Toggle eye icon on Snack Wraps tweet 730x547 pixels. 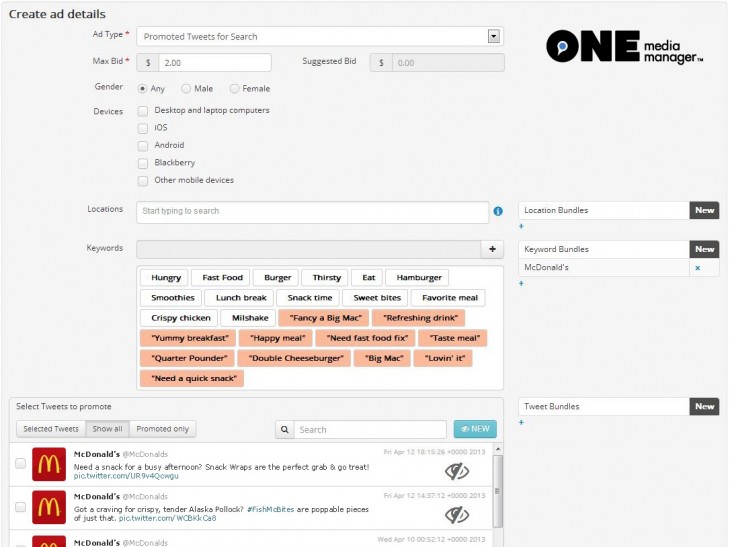pyautogui.click(x=457, y=471)
